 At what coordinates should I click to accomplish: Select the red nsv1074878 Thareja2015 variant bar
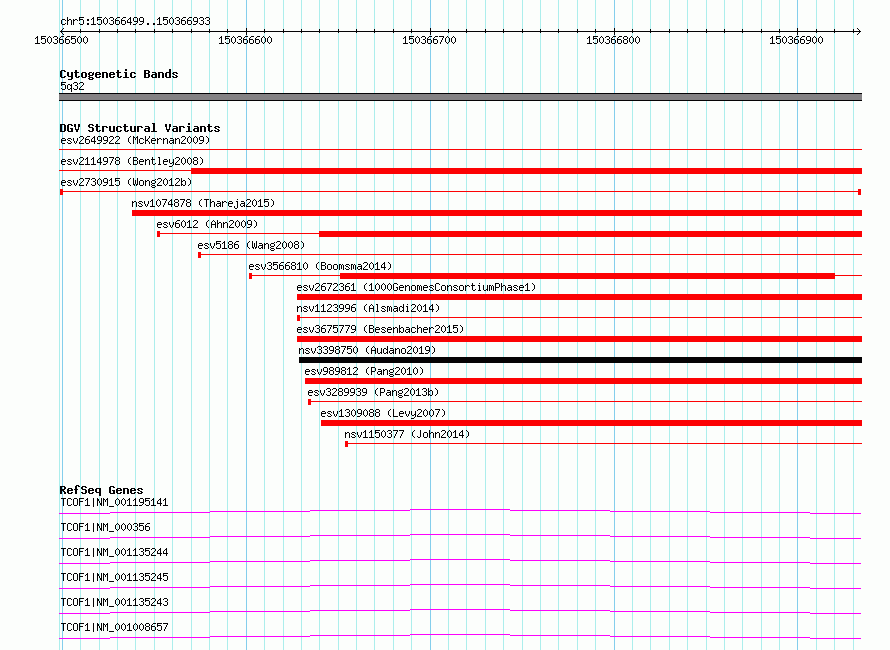497,213
